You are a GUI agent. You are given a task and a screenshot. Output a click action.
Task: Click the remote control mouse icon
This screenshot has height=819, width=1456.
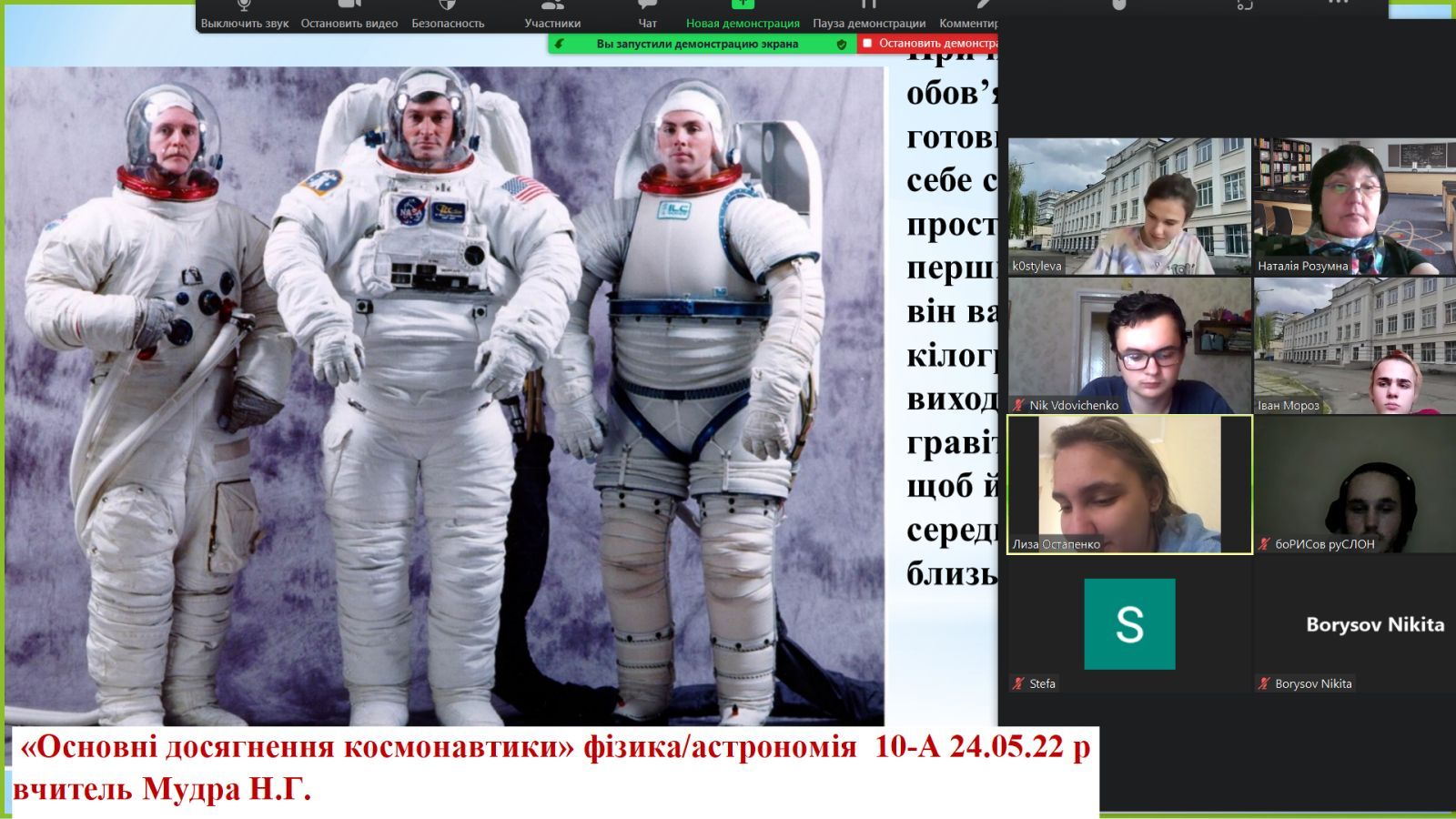(x=1118, y=5)
